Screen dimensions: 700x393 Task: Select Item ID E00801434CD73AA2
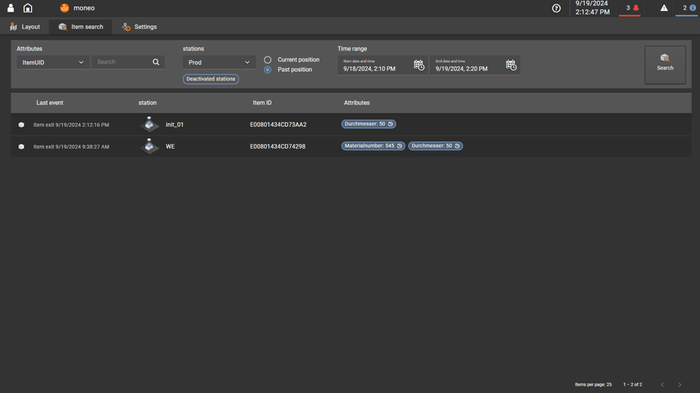[x=278, y=125]
